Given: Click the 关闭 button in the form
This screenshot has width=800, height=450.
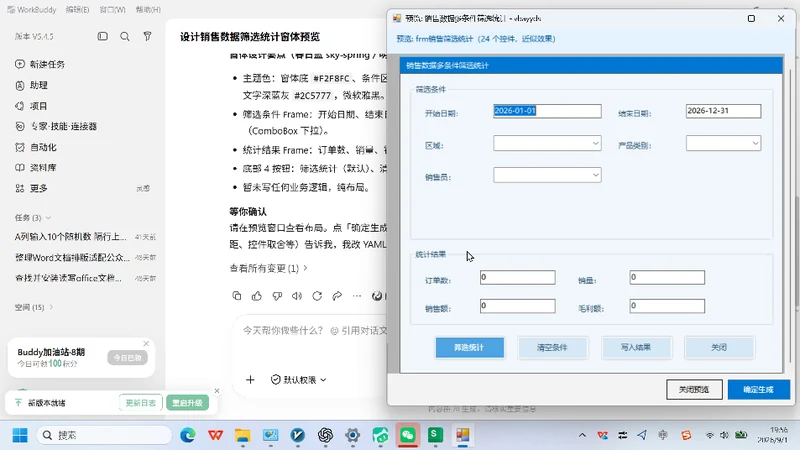Looking at the screenshot, I should [x=719, y=347].
